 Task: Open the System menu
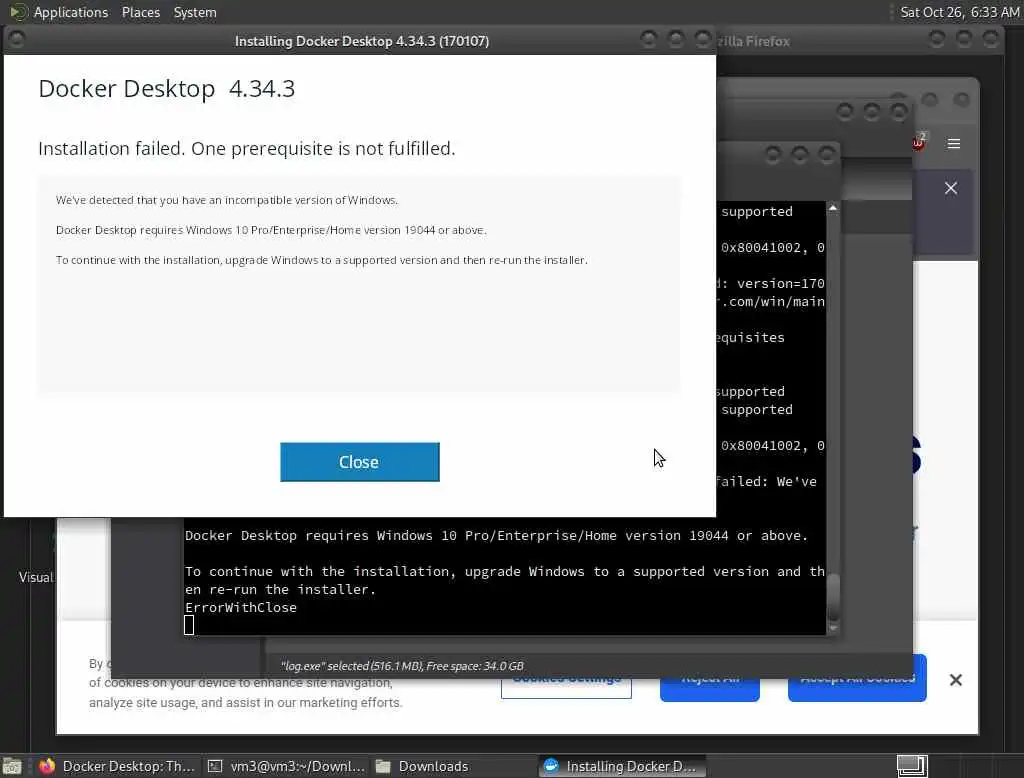[x=195, y=12]
